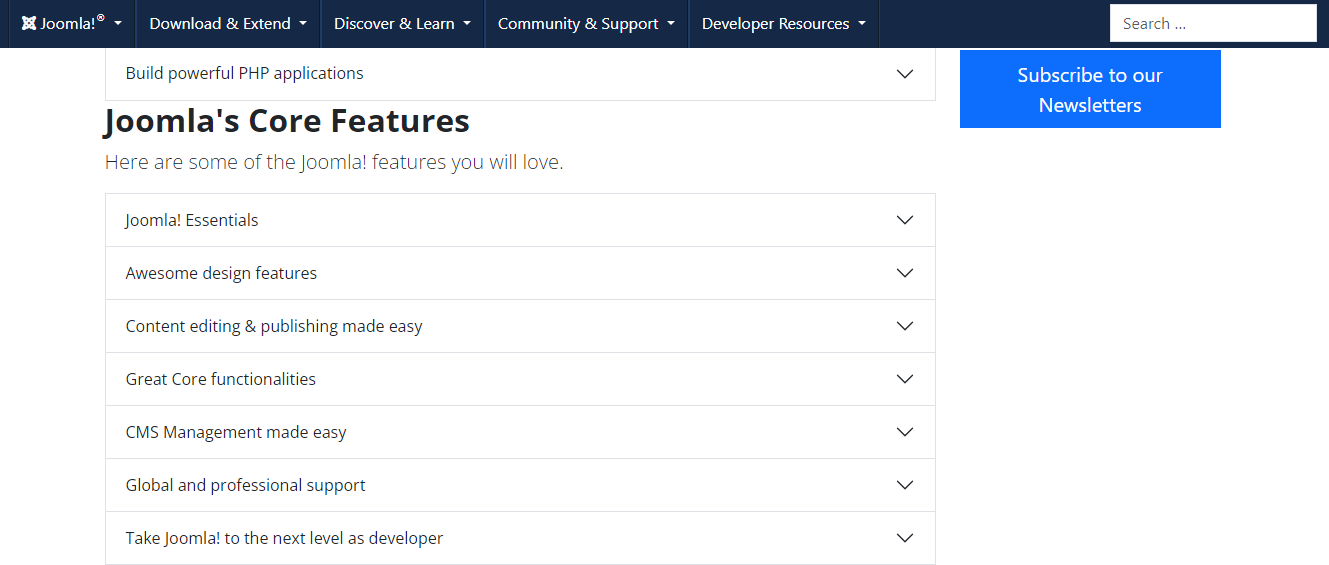Click the Joomla! brand dropdown caret
1329x565 pixels.
118,24
